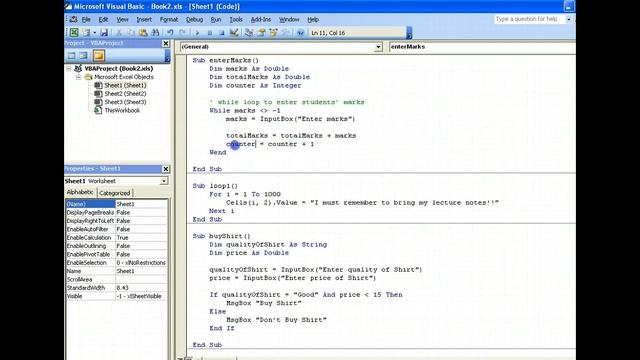Select the EnableOutlining property row
This screenshot has width=640, height=360.
116,246
